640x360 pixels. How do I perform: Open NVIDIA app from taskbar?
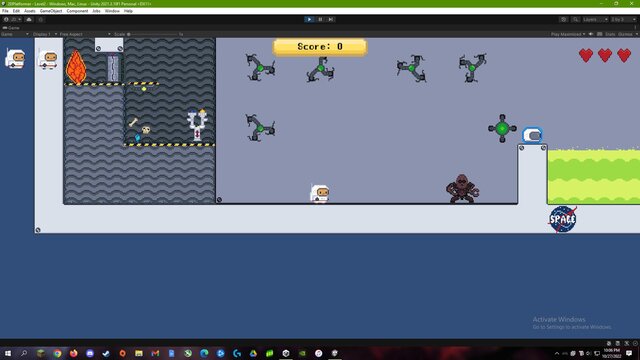coord(302,353)
